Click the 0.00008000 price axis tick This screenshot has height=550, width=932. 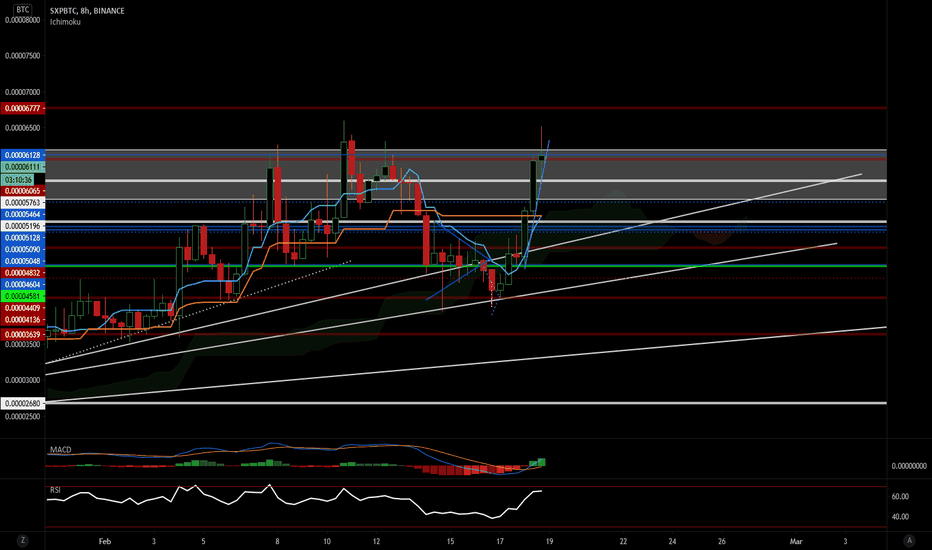(23, 20)
